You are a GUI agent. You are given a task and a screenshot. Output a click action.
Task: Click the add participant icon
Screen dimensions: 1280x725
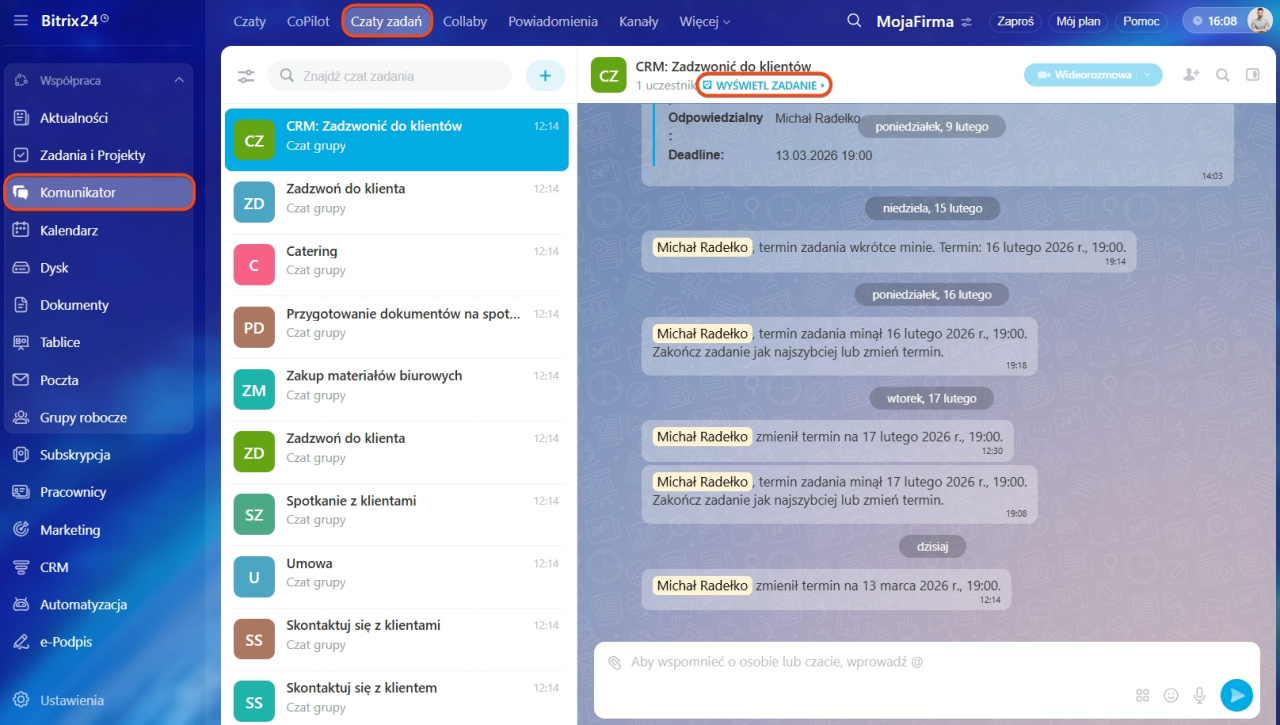1190,75
